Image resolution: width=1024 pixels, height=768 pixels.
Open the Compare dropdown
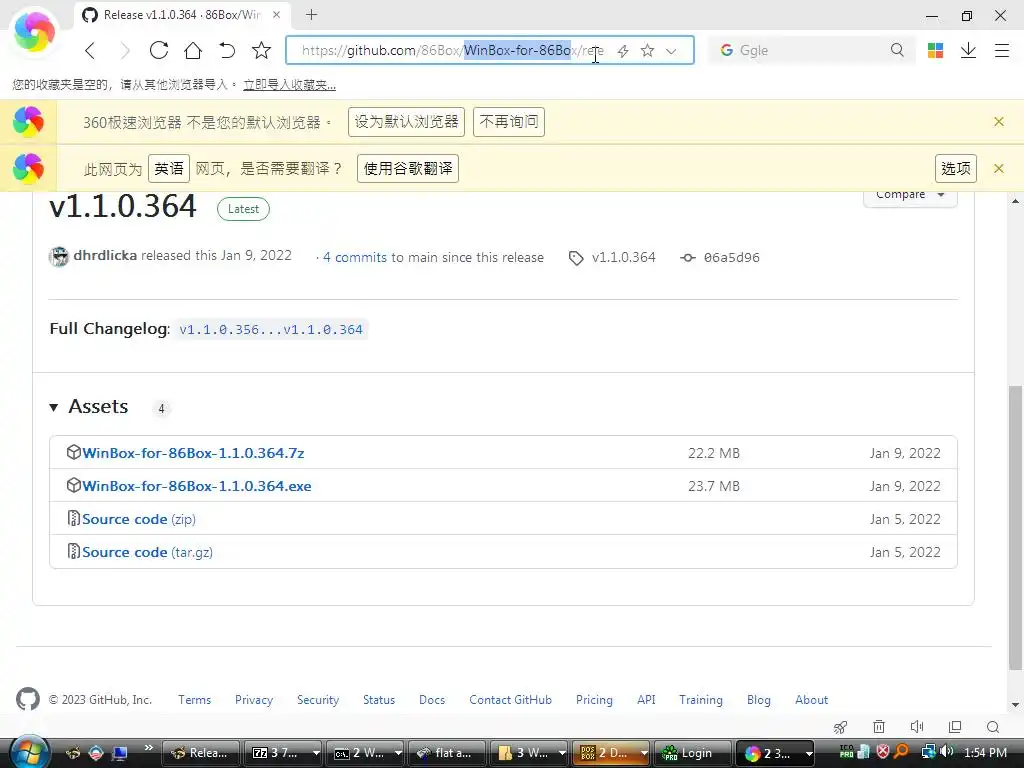(910, 196)
